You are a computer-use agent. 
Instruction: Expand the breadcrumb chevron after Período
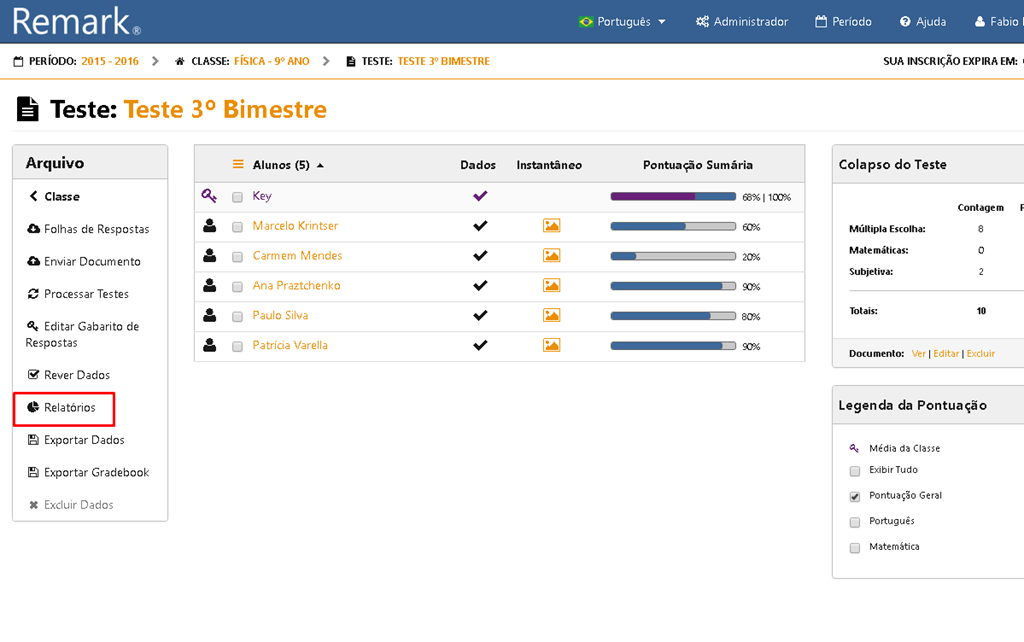[x=155, y=61]
